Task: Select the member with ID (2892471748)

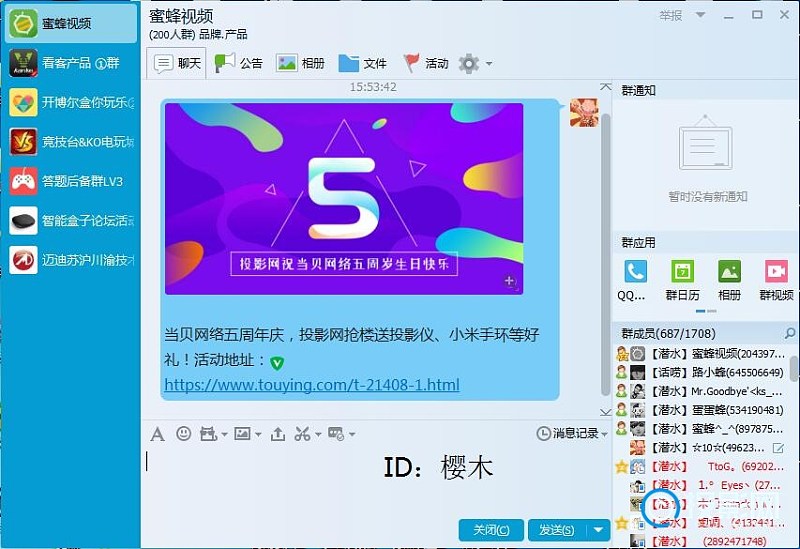Action: tap(701, 541)
